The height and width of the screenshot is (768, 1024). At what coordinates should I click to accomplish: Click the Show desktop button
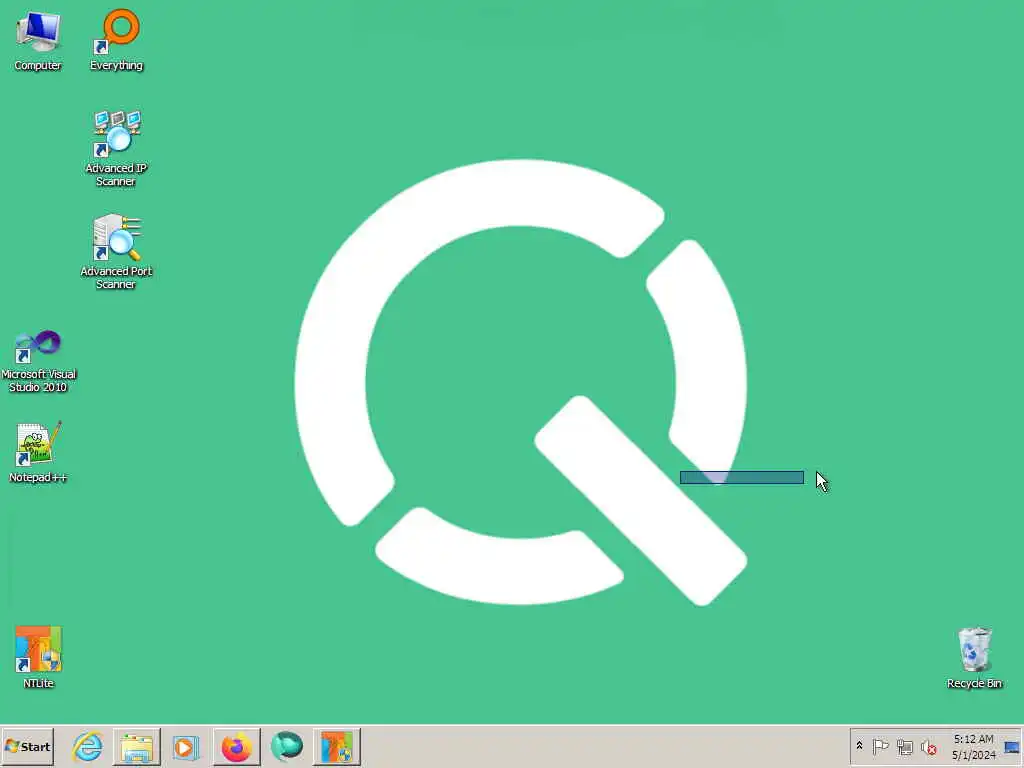coord(1012,746)
